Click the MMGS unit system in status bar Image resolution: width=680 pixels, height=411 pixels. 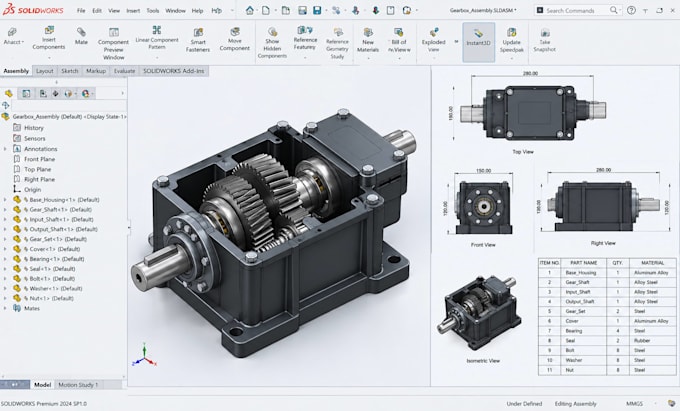634,404
